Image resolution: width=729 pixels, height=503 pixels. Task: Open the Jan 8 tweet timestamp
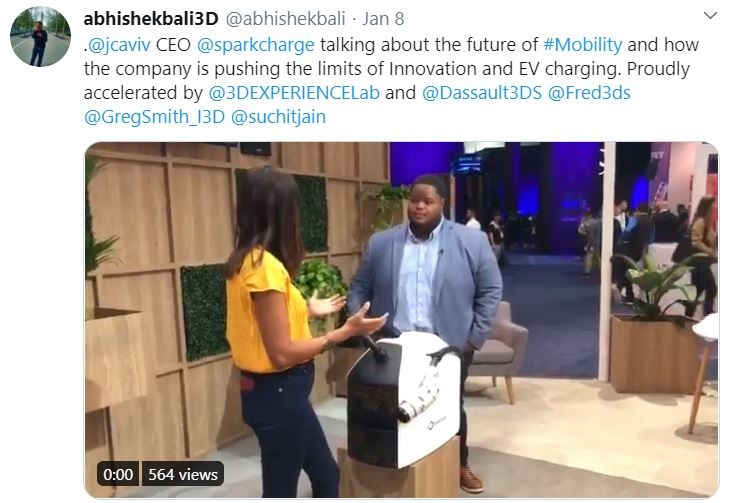click(384, 19)
